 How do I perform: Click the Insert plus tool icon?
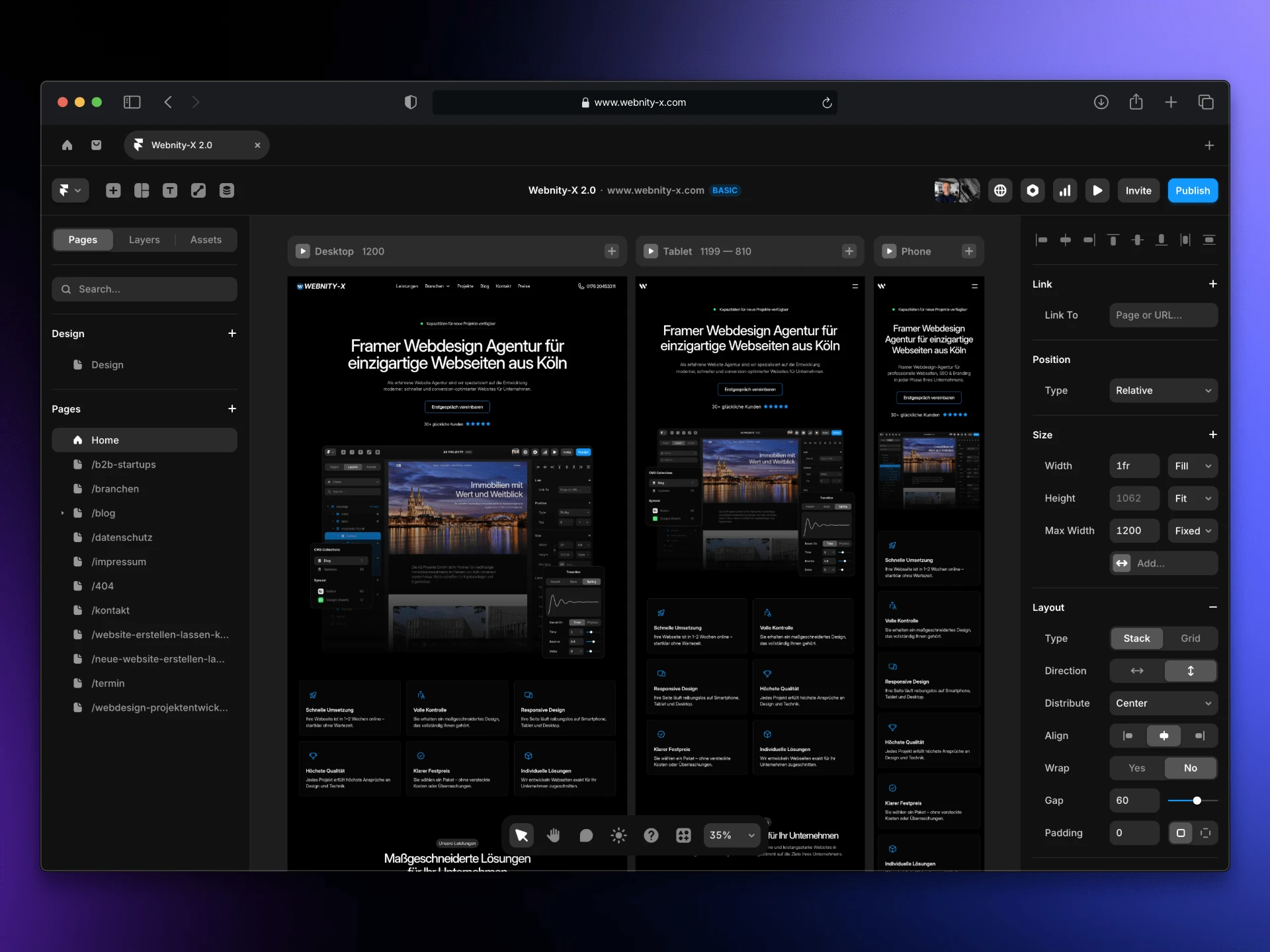click(113, 190)
